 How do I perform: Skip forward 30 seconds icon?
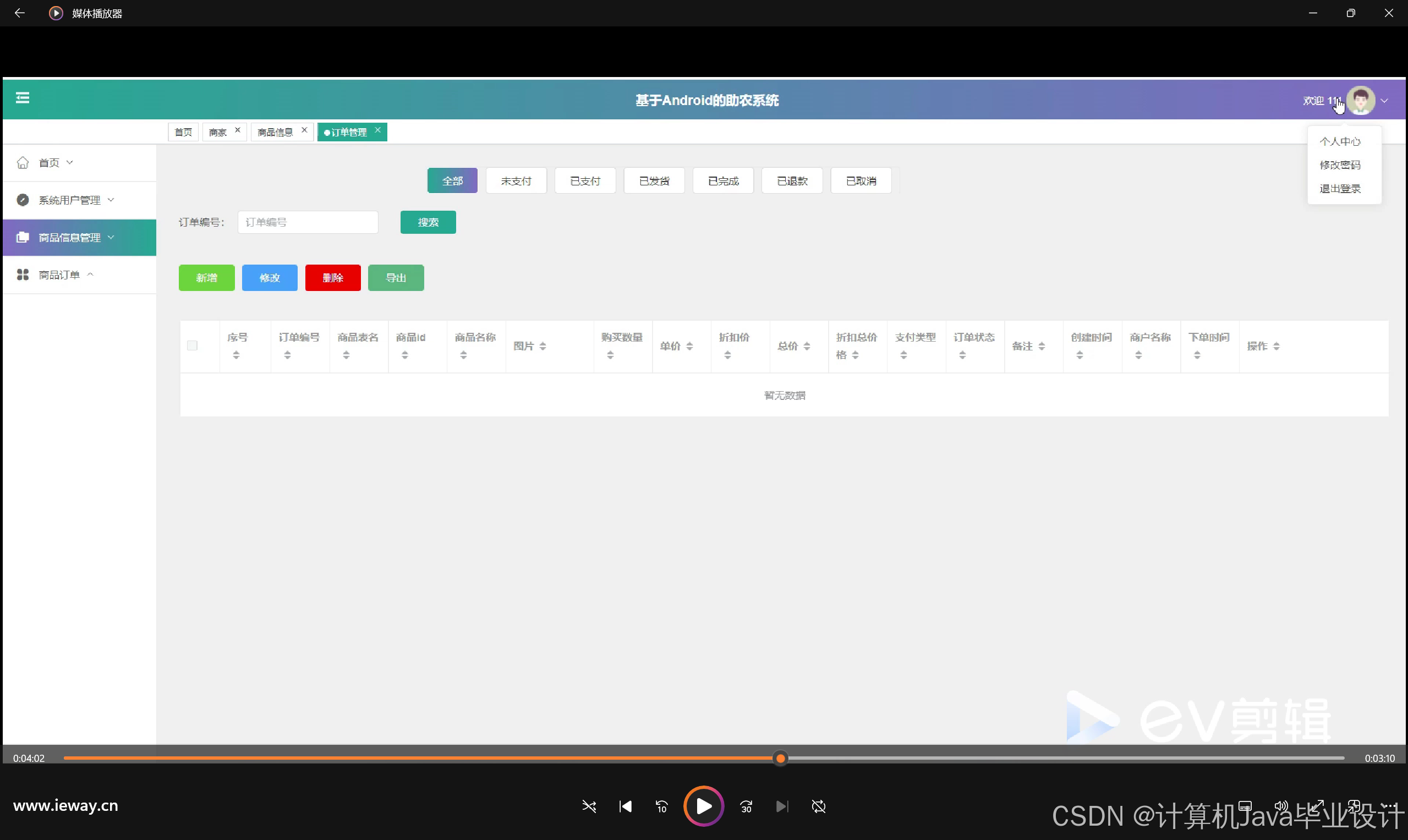click(x=746, y=806)
